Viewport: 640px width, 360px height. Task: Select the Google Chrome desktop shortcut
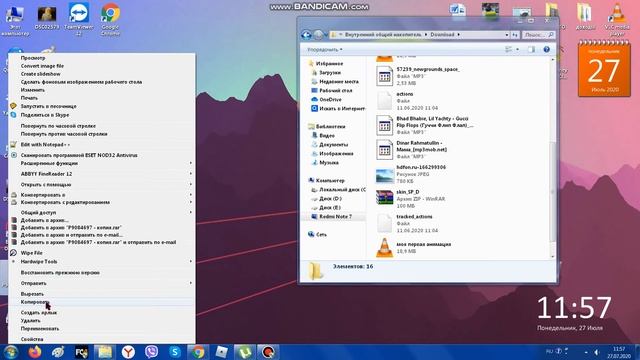tap(110, 19)
